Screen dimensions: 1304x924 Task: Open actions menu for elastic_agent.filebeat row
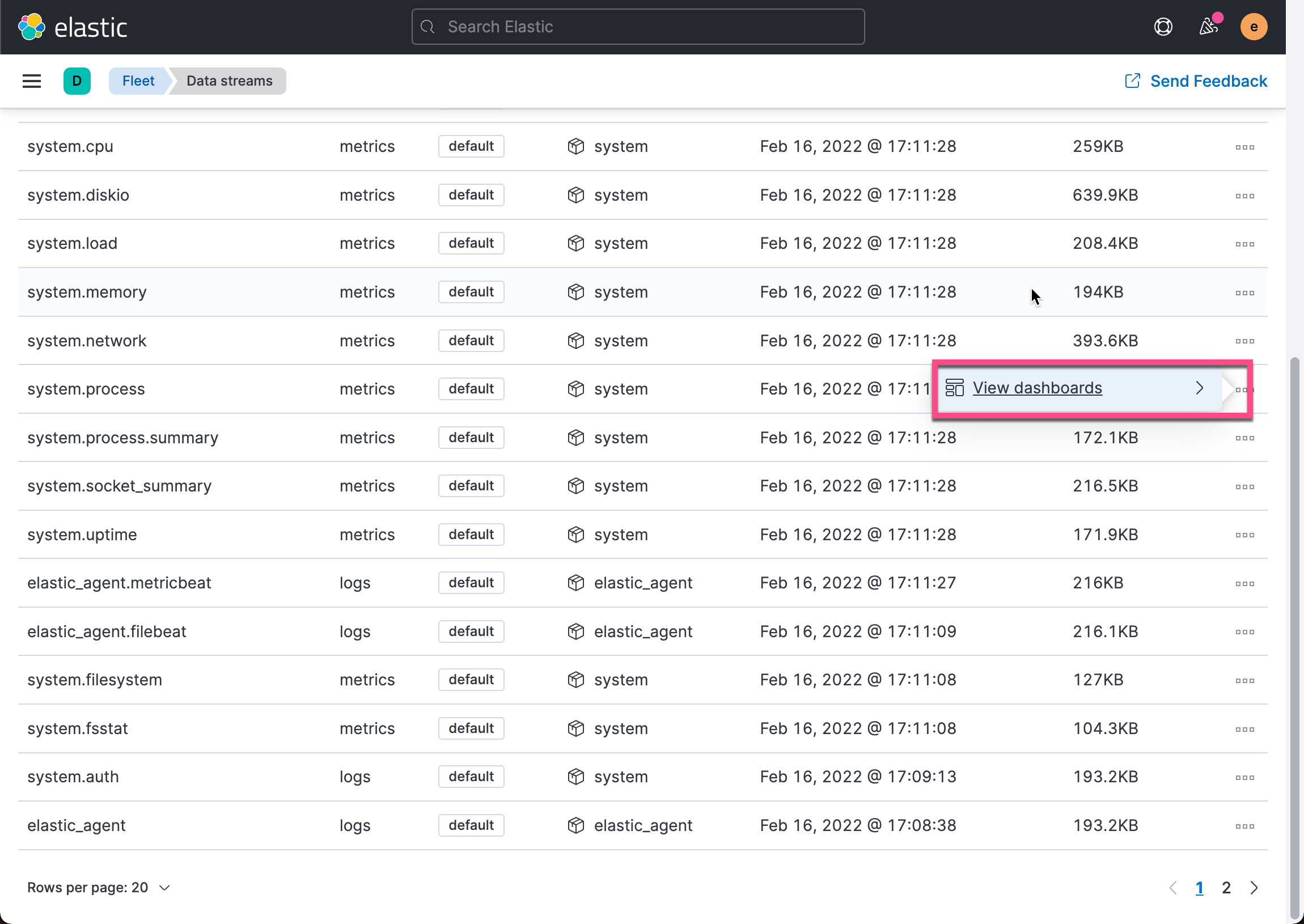1244,631
